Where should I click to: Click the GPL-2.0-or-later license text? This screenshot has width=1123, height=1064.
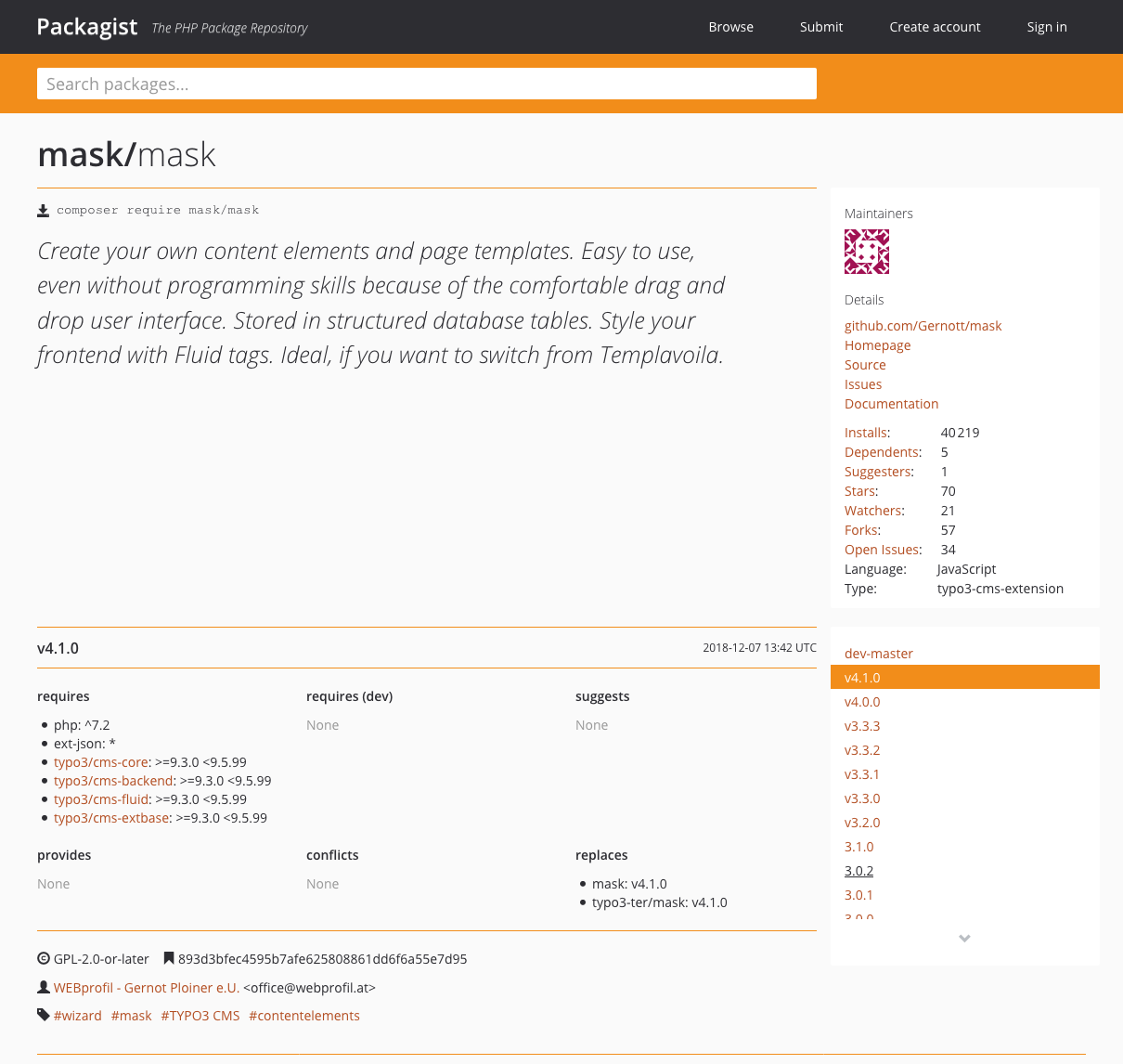(x=101, y=959)
